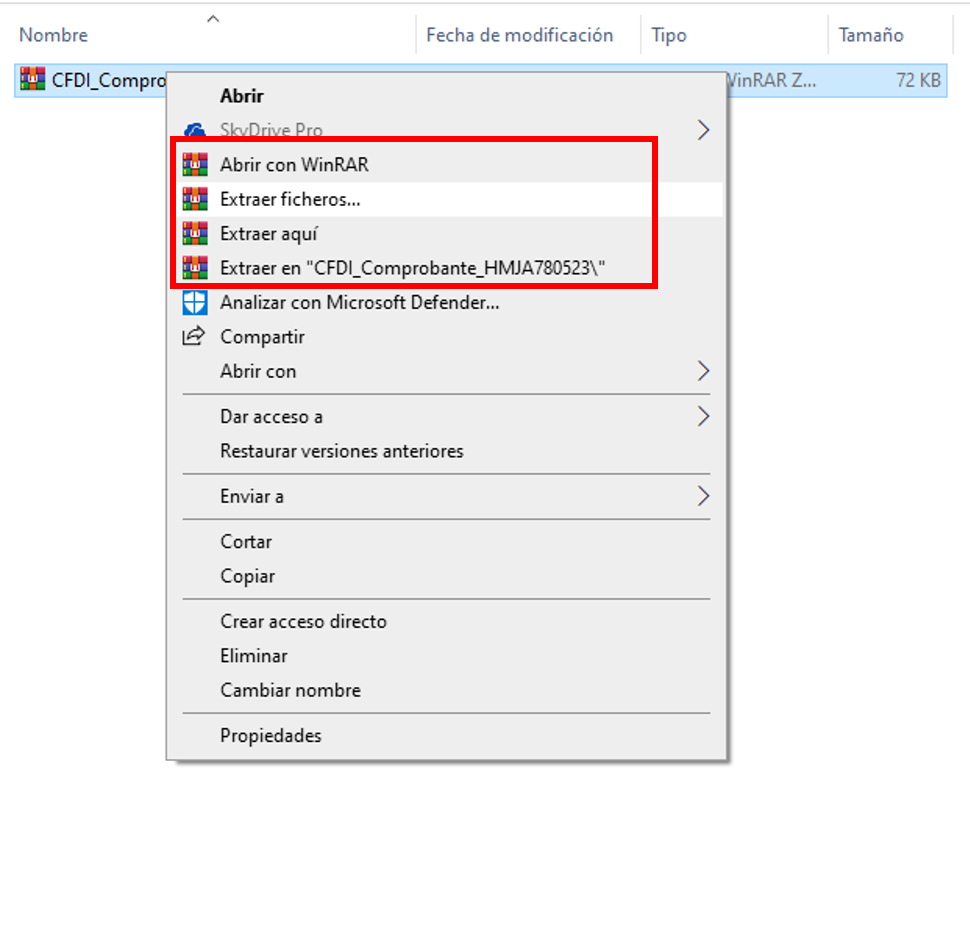Viewport: 970px width, 925px height.
Task: Choose Abrir at top of context menu
Action: (x=242, y=96)
